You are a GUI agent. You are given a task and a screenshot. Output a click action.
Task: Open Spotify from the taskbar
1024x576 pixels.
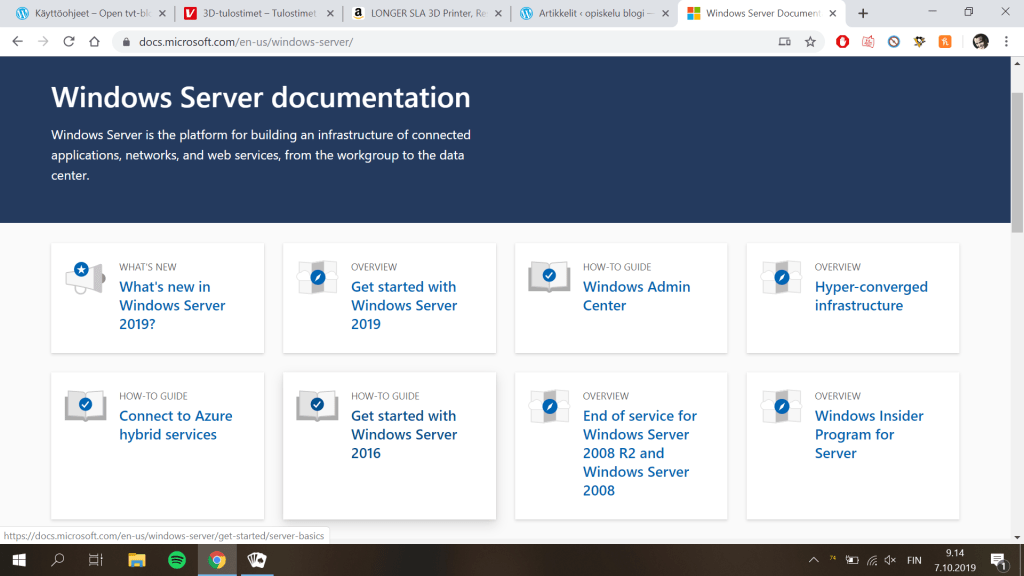176,560
